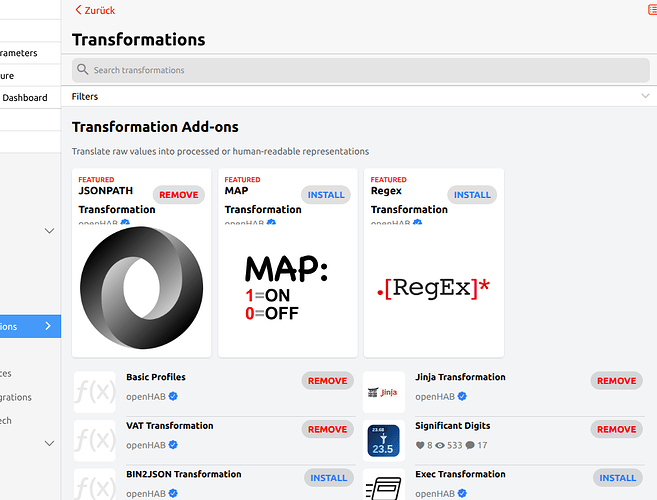657x500 pixels.
Task: Click the back chevron icon beside Zurück
Action: click(x=78, y=10)
